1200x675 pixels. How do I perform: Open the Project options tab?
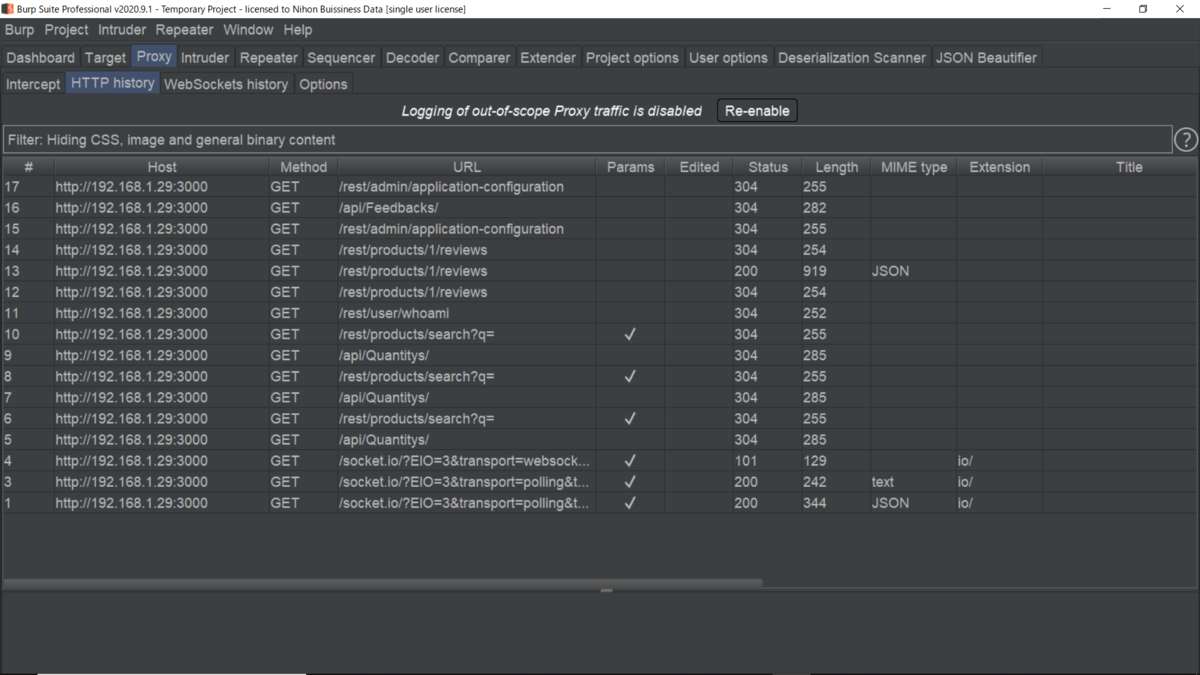(632, 57)
